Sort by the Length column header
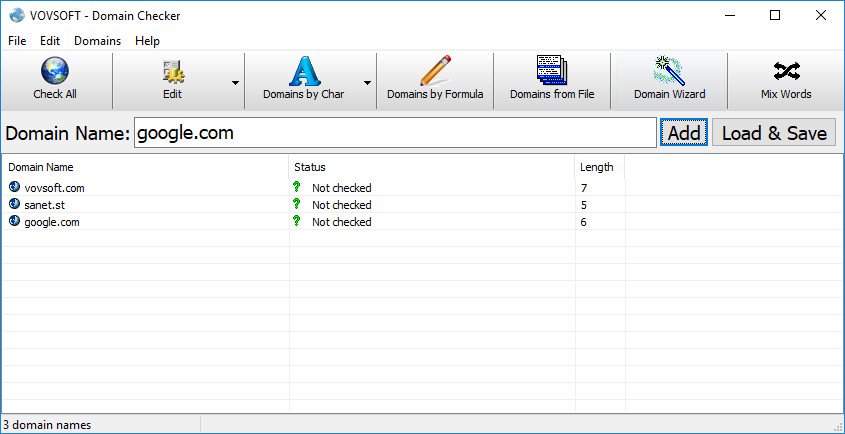This screenshot has height=434, width=845. (600, 167)
